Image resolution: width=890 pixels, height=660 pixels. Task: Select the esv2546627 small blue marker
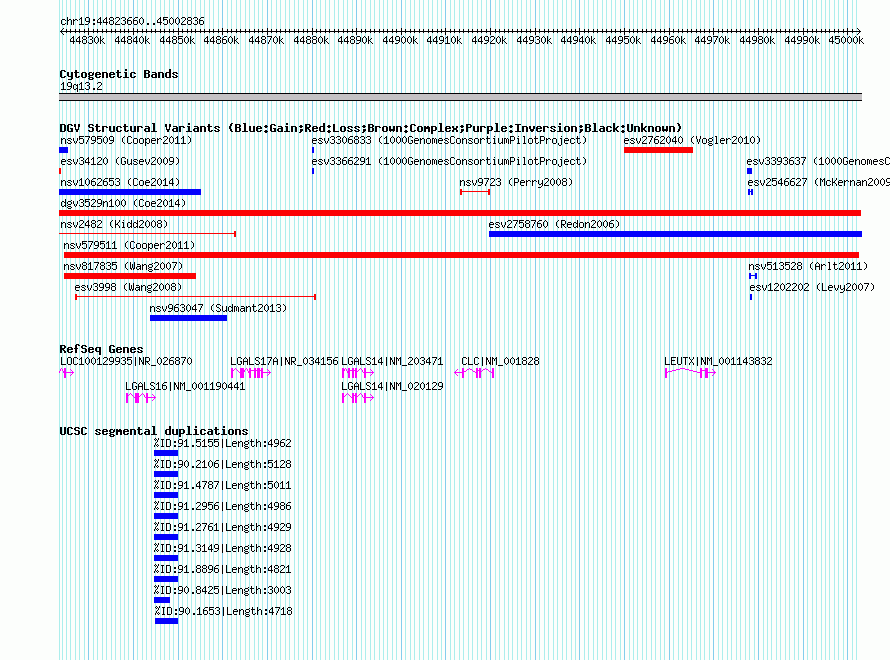tap(750, 192)
